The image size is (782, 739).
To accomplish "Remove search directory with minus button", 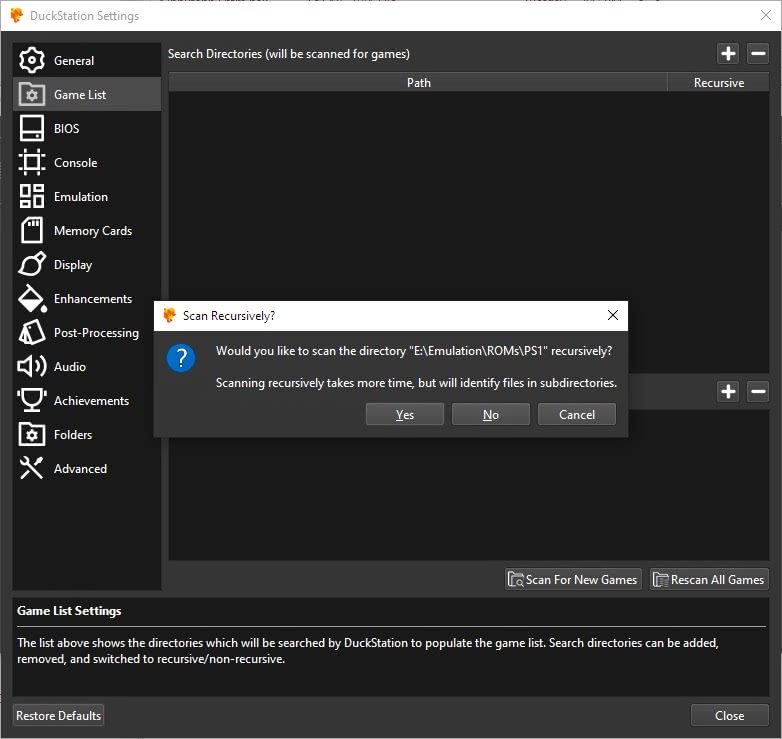I will (758, 53).
